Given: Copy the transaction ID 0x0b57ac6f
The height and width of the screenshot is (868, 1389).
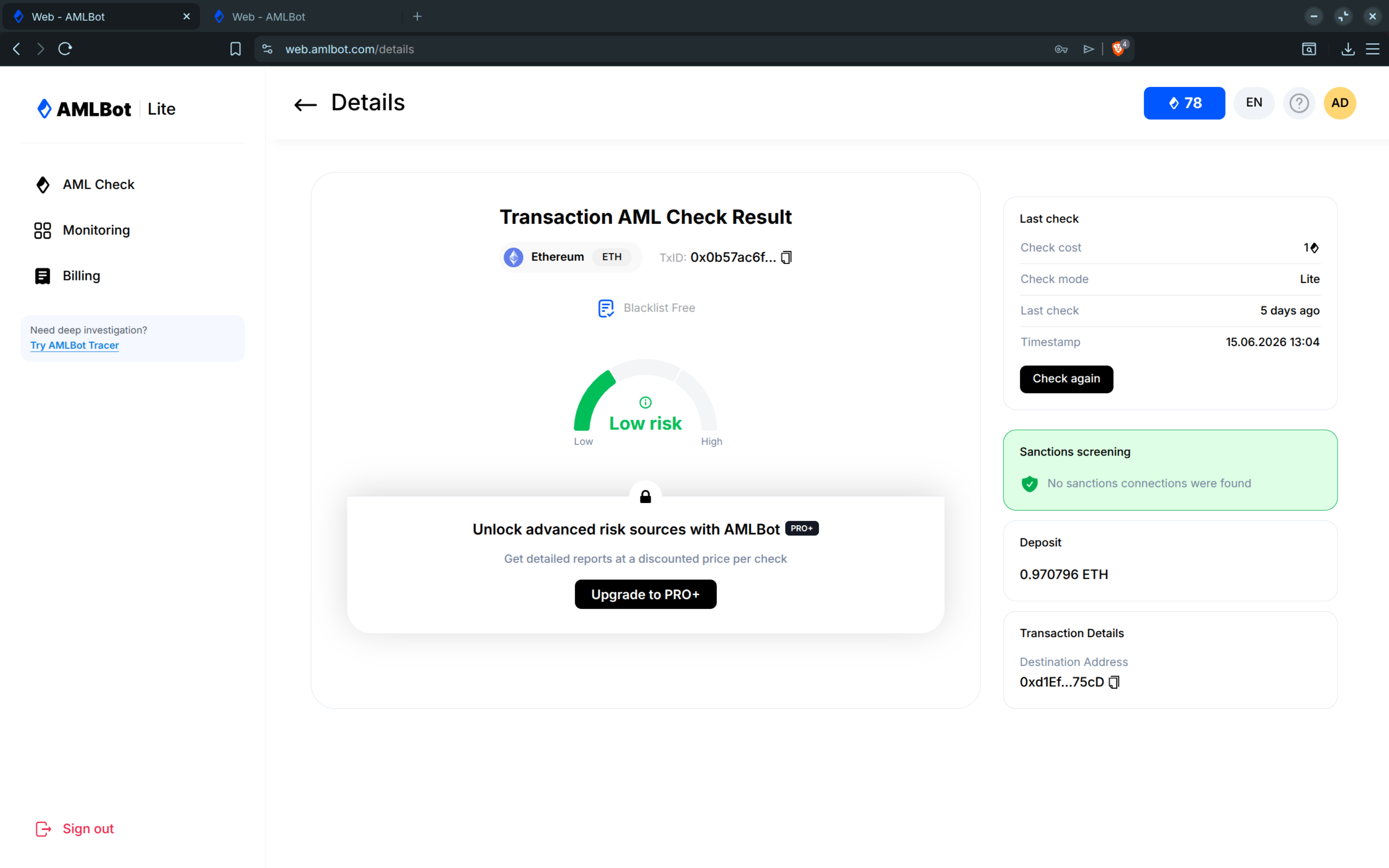Looking at the screenshot, I should pos(786,257).
